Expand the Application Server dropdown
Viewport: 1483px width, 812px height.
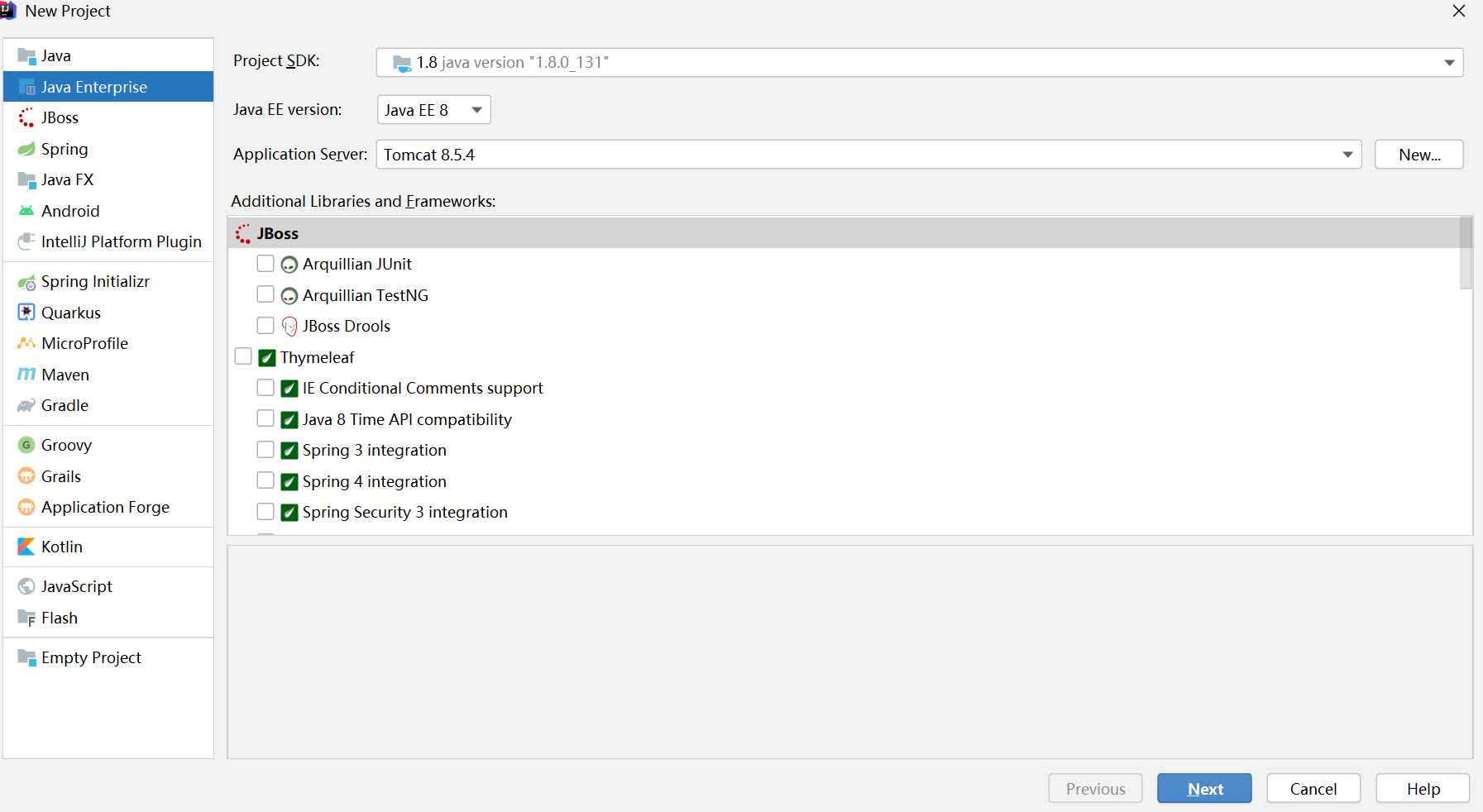(x=868, y=155)
